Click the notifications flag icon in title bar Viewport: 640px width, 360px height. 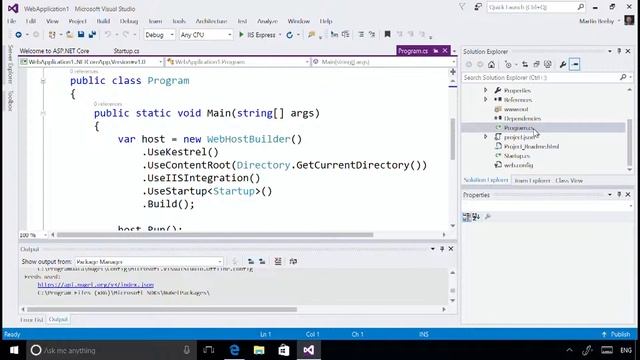point(462,7)
